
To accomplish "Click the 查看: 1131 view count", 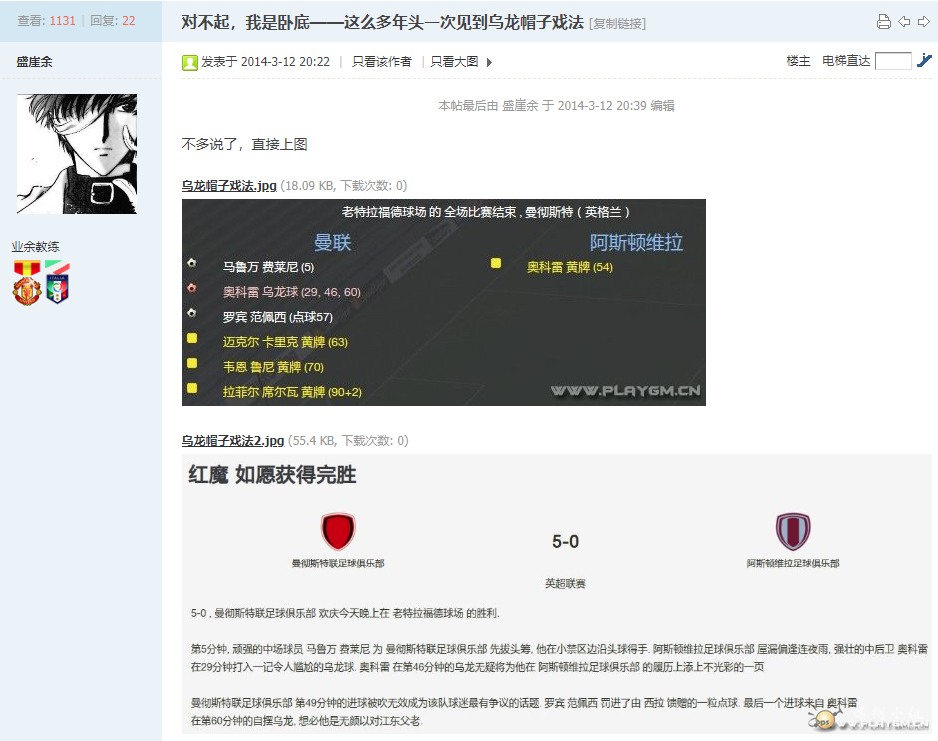I will [46, 20].
